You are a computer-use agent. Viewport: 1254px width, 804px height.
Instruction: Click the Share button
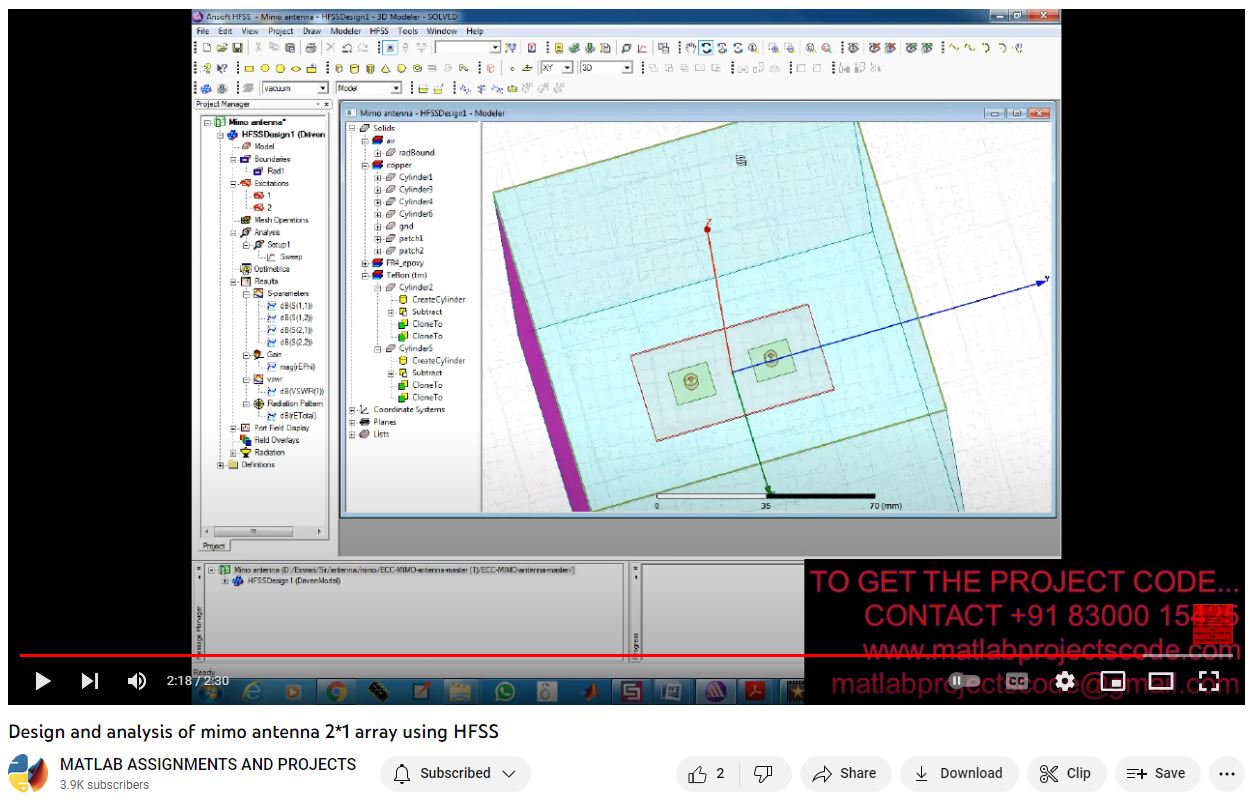point(844,773)
